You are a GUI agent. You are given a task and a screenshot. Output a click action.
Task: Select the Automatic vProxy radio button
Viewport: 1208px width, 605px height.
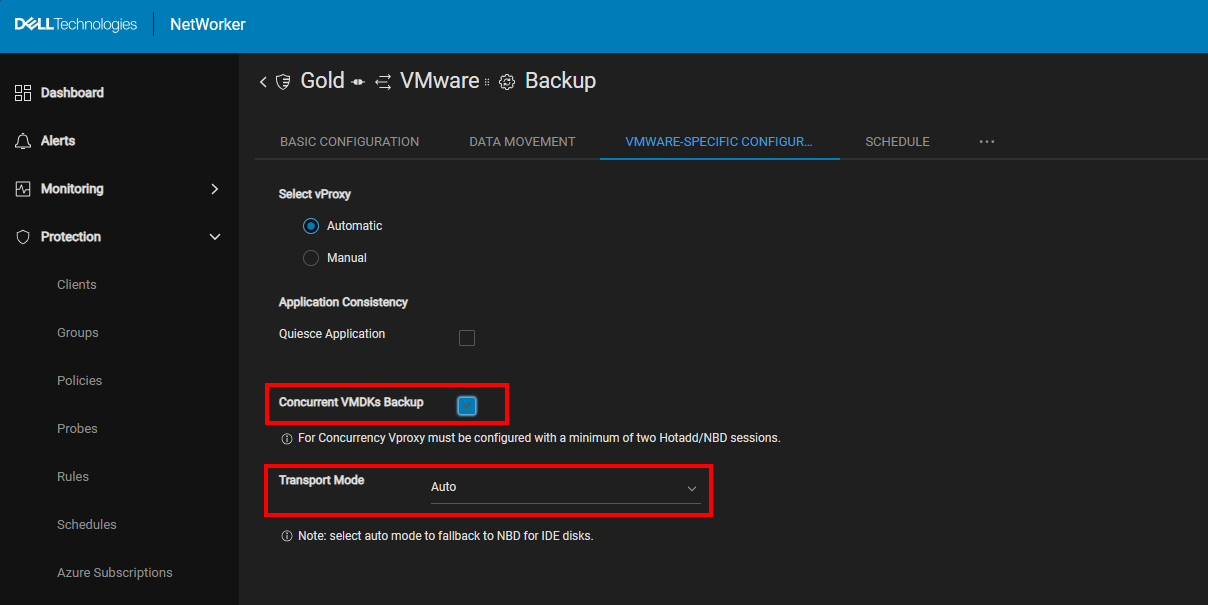pyautogui.click(x=311, y=226)
